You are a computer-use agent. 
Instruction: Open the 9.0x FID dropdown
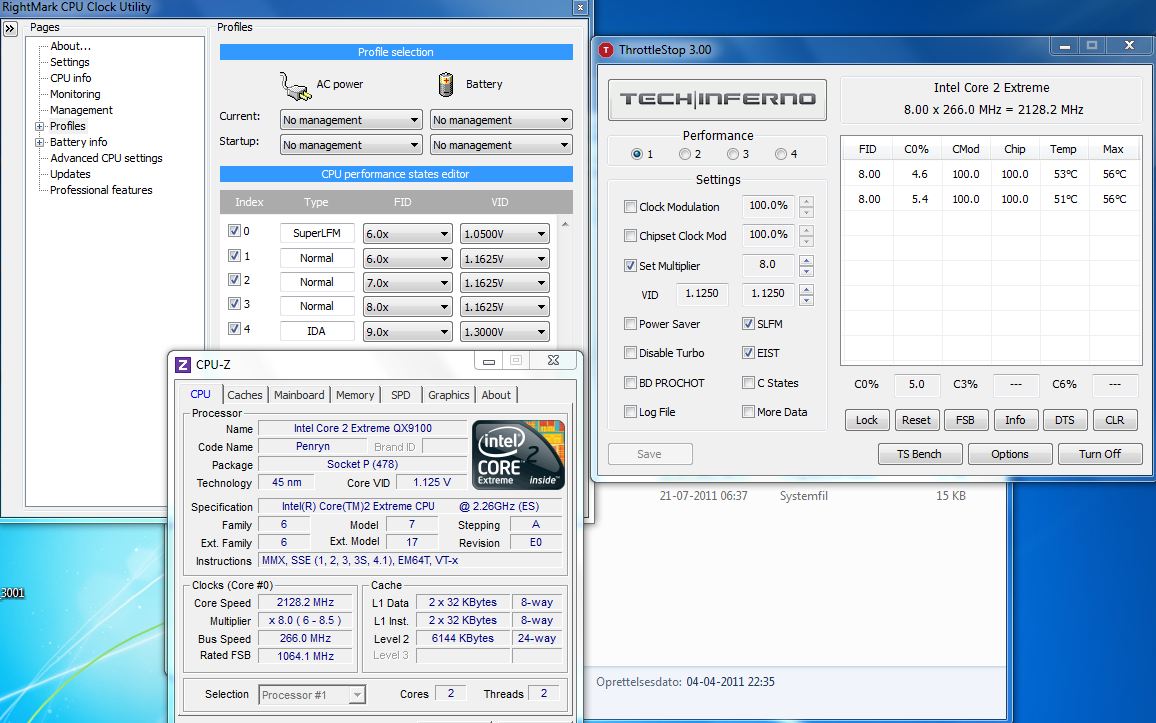coord(408,332)
